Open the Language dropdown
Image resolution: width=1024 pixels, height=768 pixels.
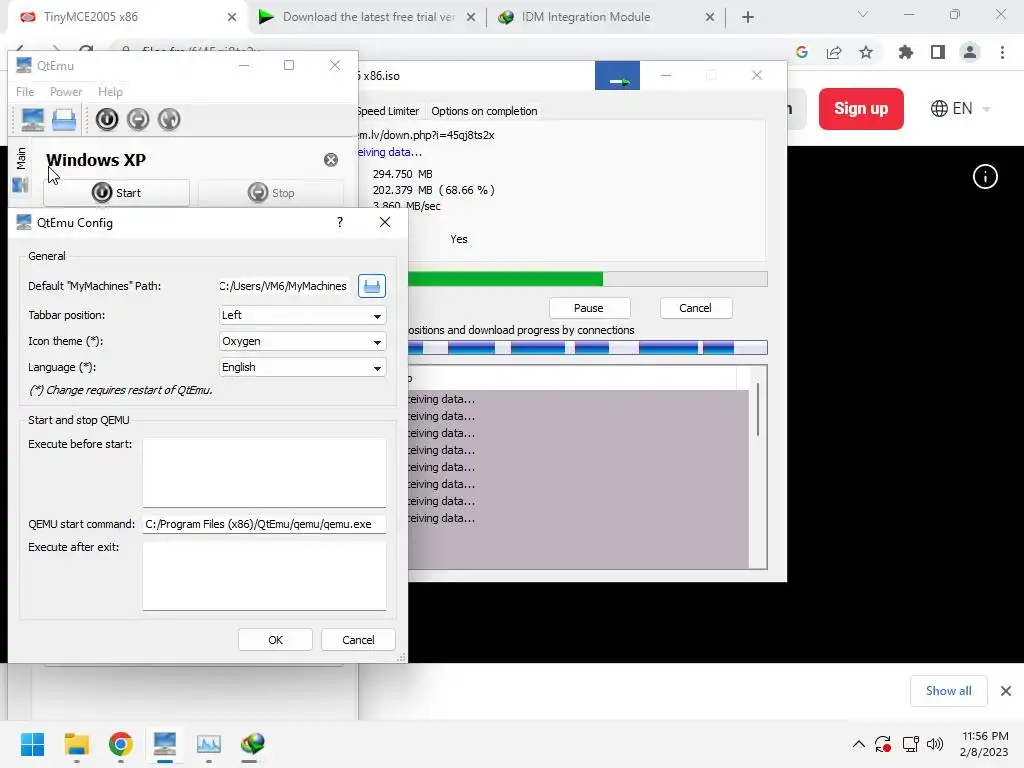point(302,368)
